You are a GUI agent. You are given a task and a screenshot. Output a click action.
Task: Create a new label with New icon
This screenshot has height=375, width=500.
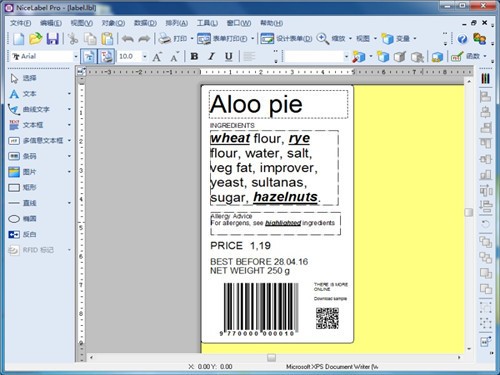coord(19,39)
